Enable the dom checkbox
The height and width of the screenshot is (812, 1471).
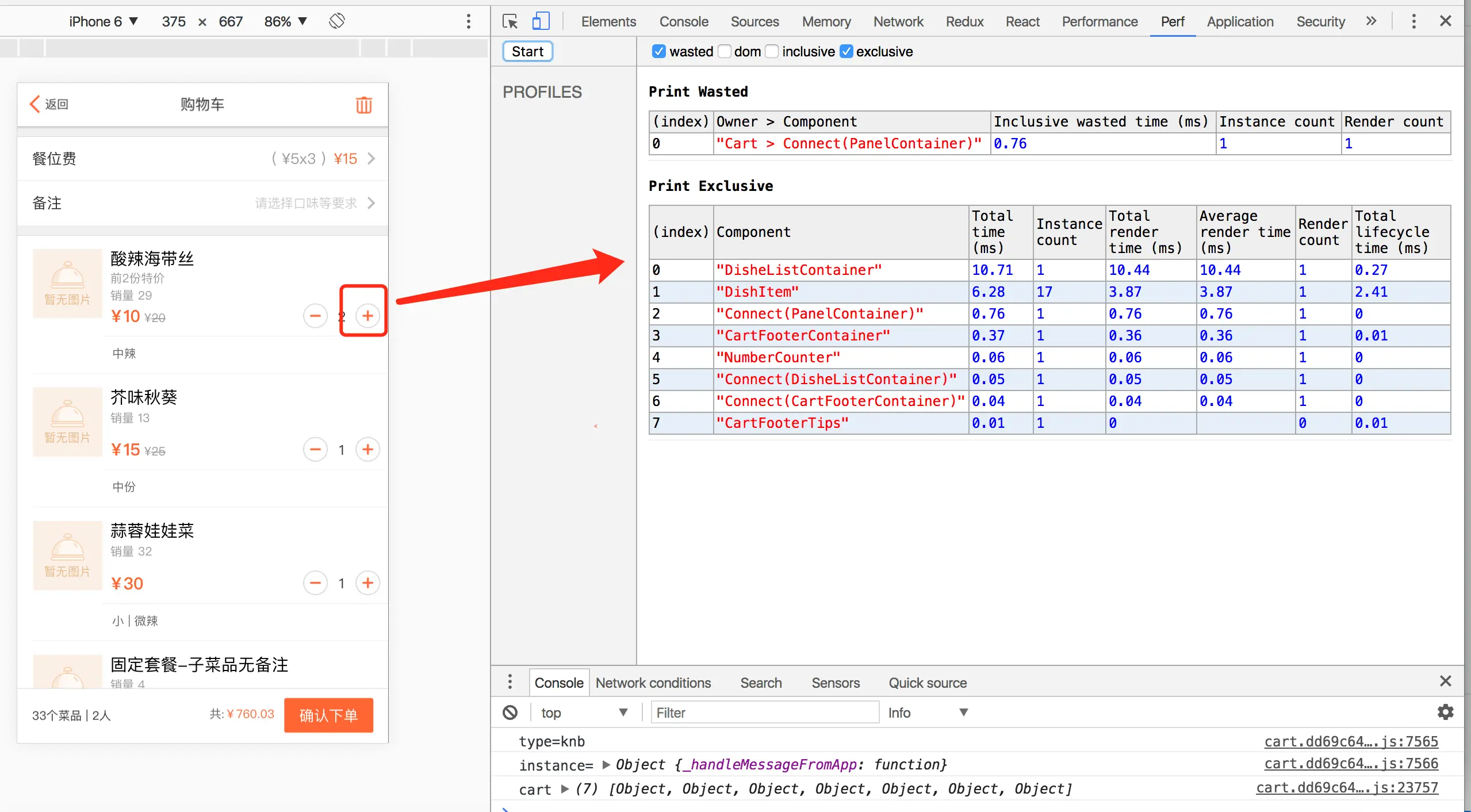coord(725,52)
